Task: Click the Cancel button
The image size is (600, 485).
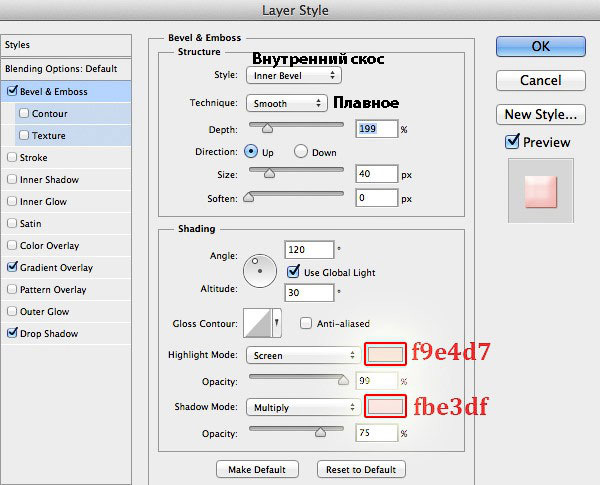Action: click(541, 80)
